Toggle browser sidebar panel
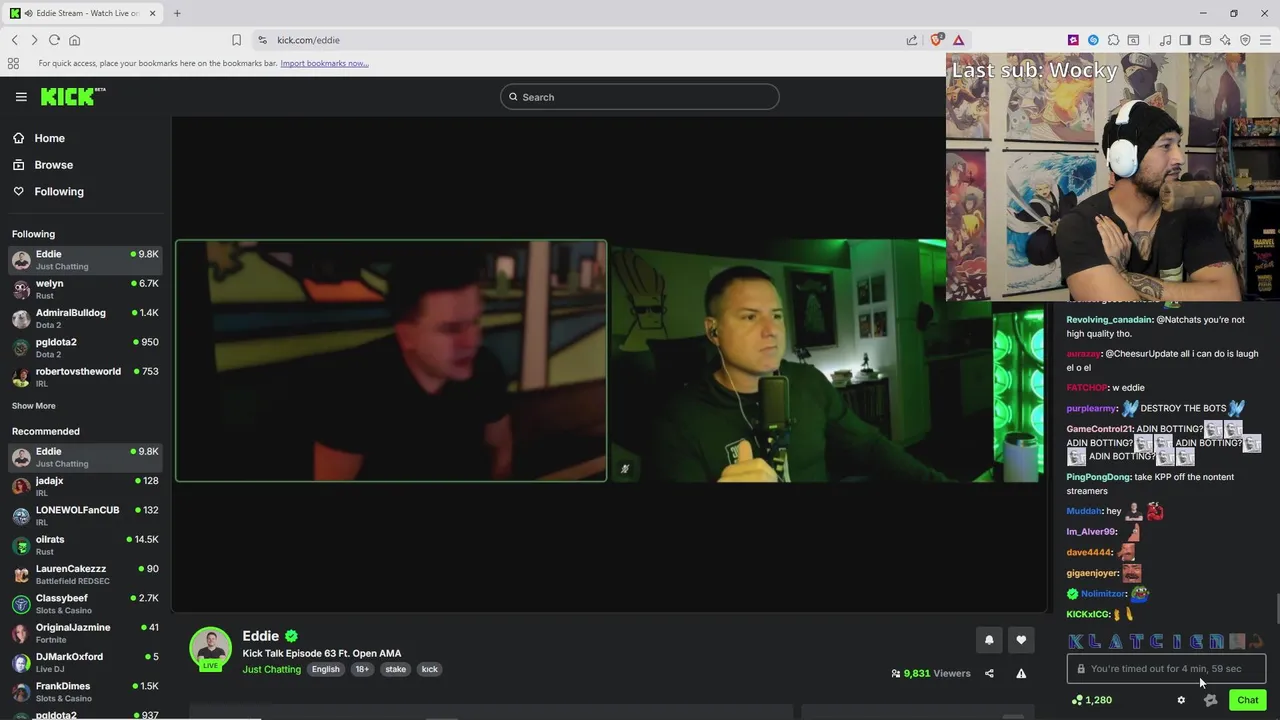The width and height of the screenshot is (1280, 720). pyautogui.click(x=1185, y=40)
